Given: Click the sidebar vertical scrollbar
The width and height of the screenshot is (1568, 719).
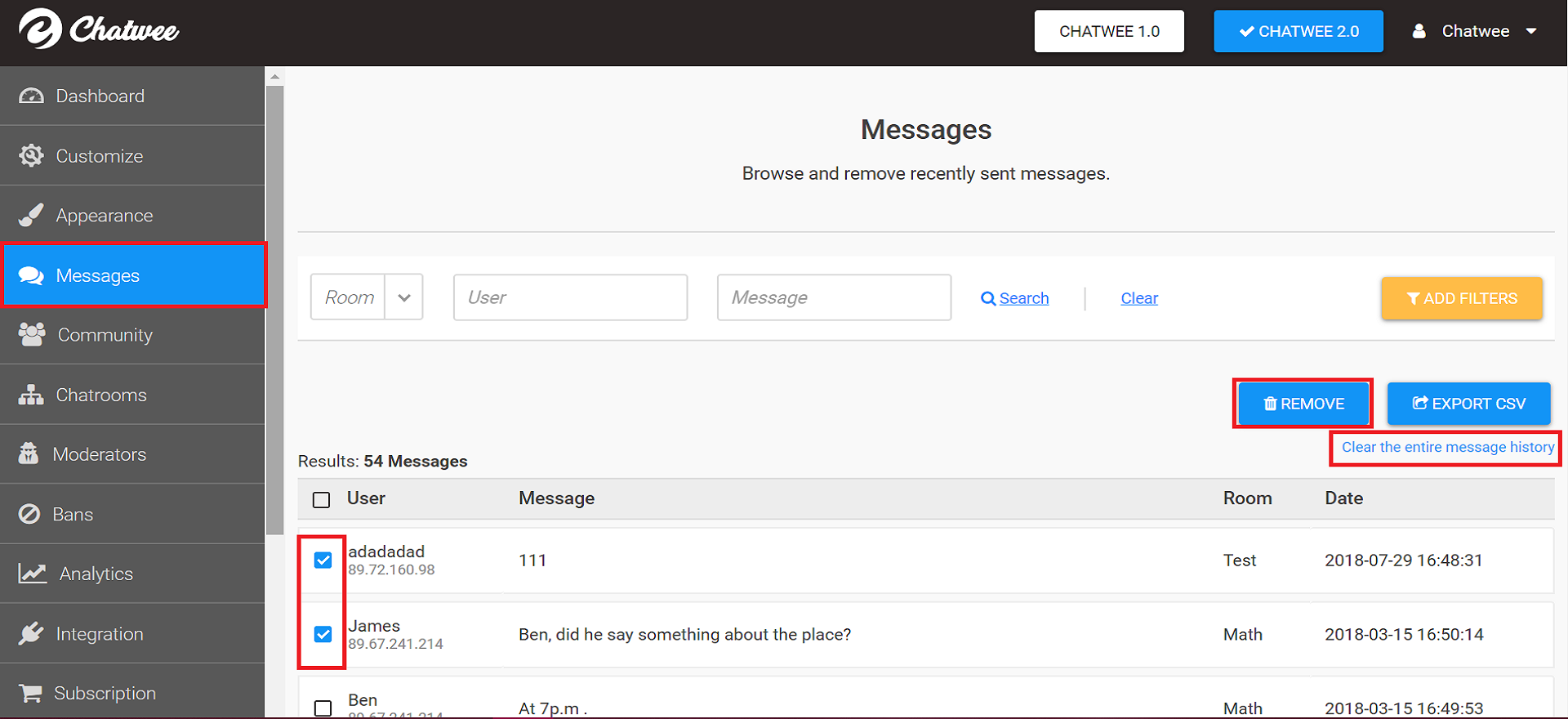Looking at the screenshot, I should click(x=274, y=310).
